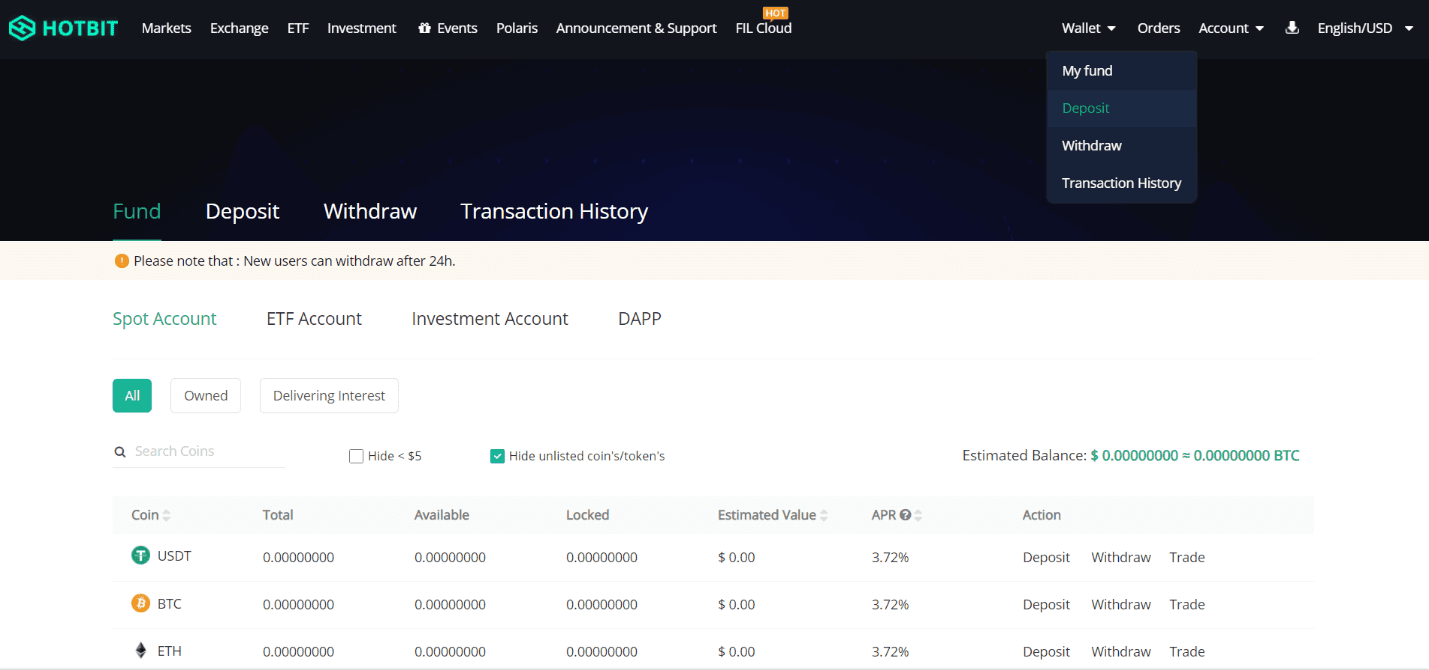
Task: Click Trade in BTC row
Action: click(x=1187, y=604)
